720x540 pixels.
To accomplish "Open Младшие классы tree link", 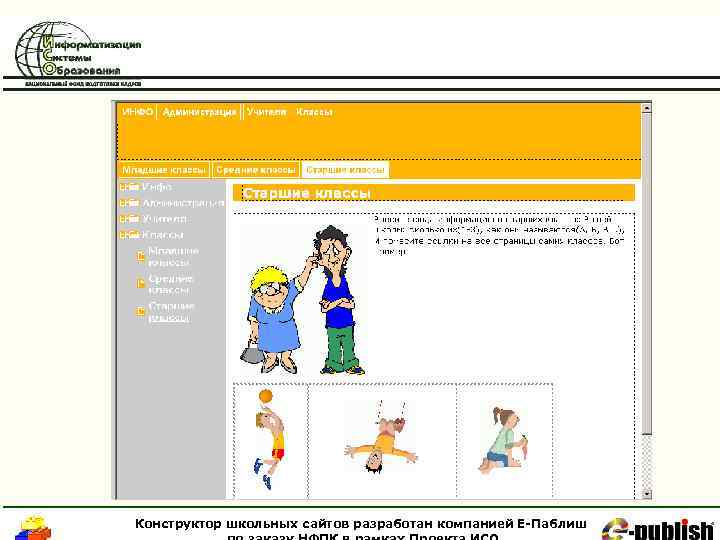I will pos(173,257).
